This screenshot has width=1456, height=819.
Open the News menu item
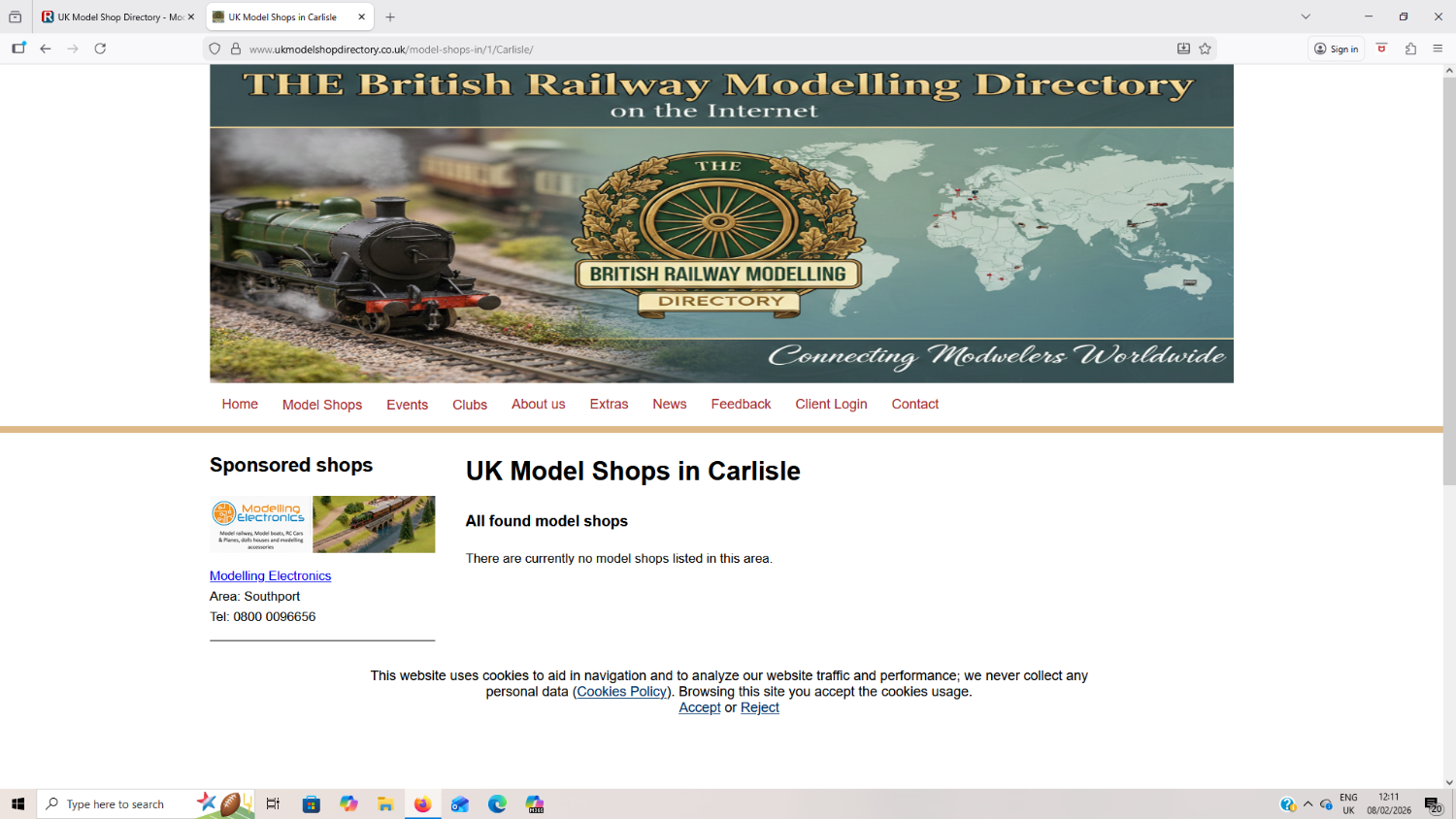pos(670,404)
